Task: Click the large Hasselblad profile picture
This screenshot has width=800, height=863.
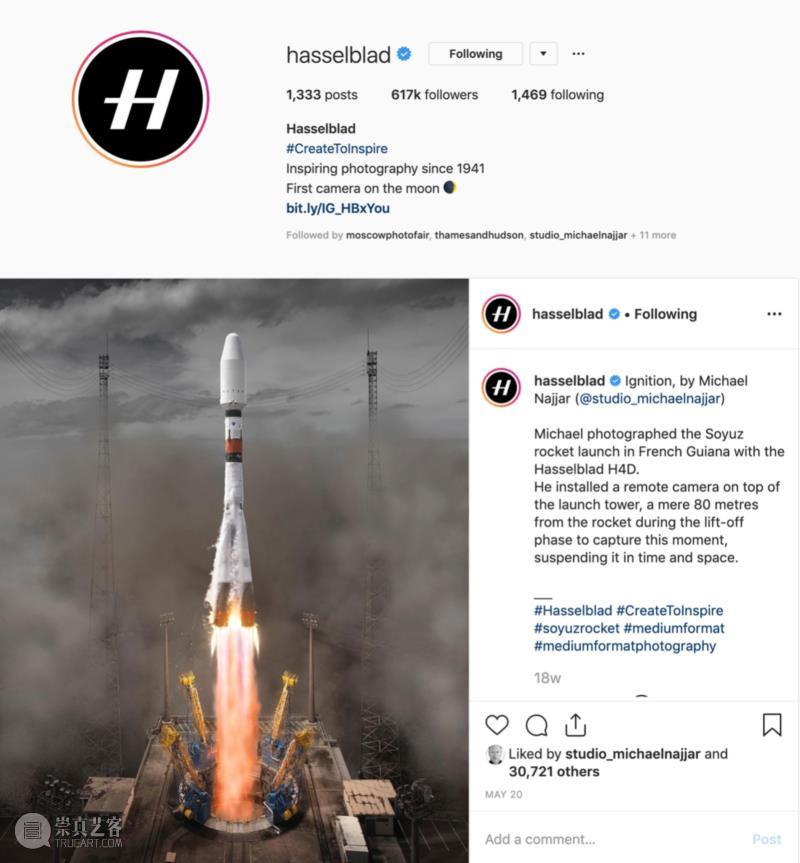Action: point(141,99)
